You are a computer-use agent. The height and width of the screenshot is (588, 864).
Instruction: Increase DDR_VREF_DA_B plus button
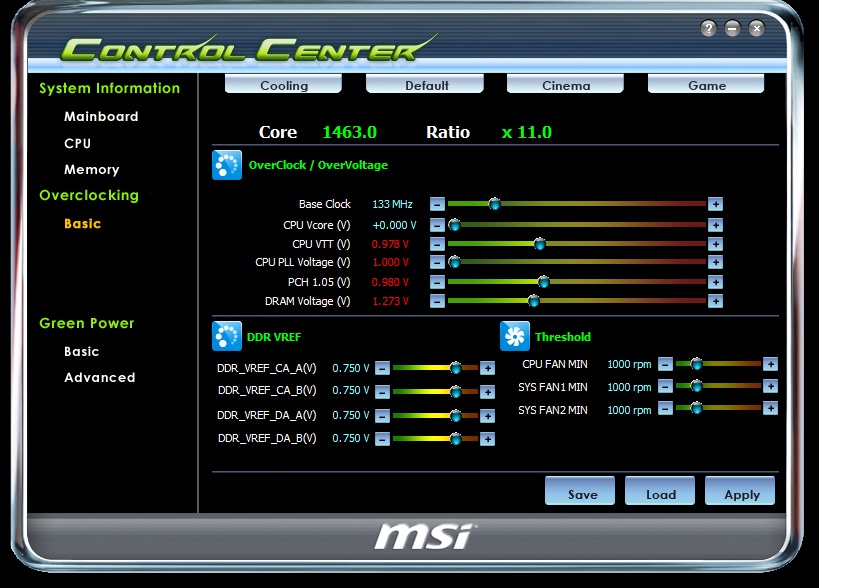(x=487, y=439)
